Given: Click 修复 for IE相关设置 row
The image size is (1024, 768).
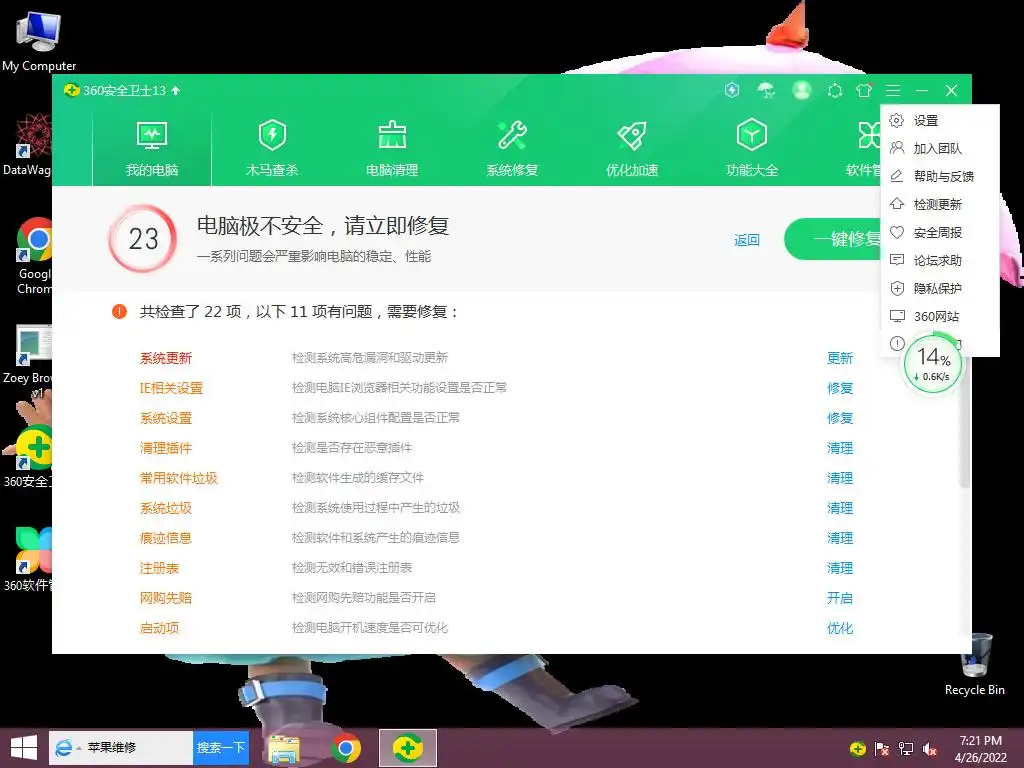Looking at the screenshot, I should (840, 388).
